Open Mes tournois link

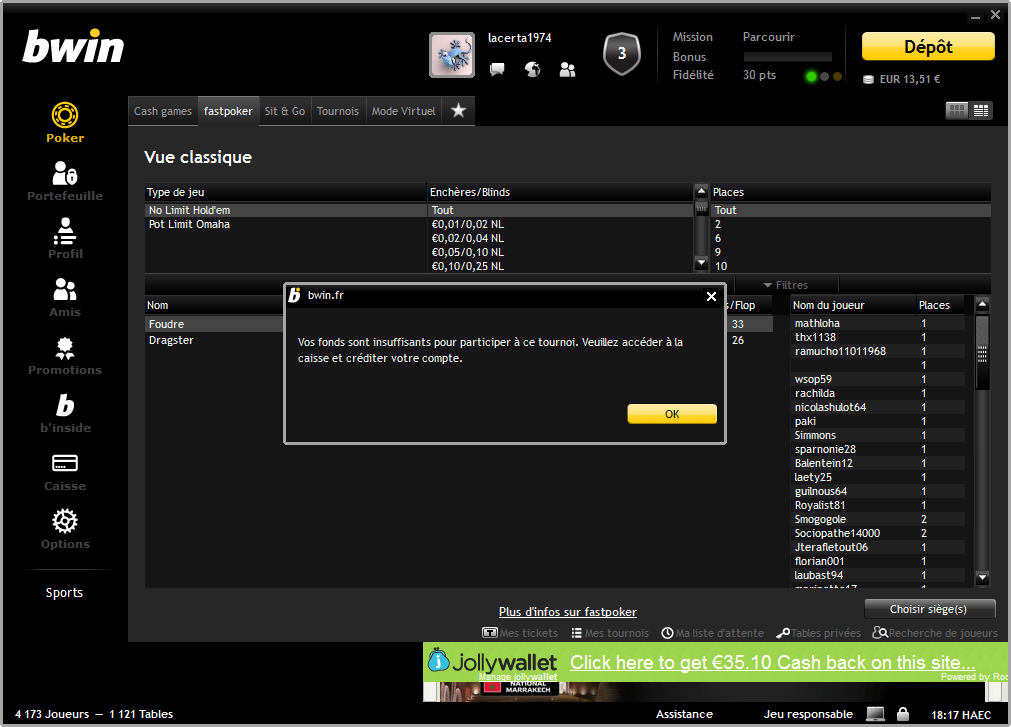coord(610,633)
